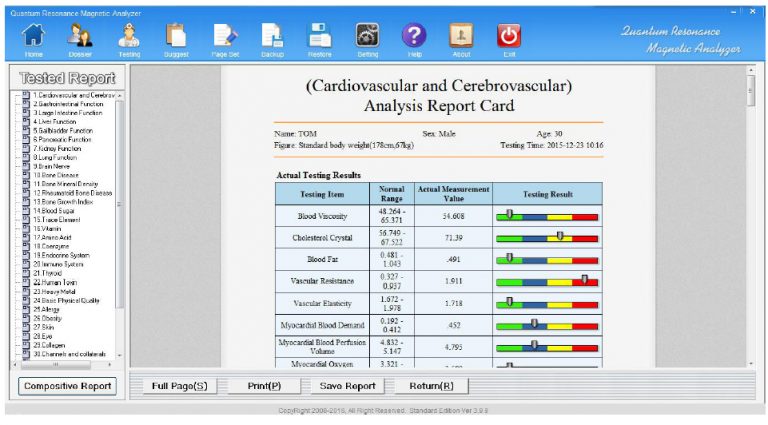Open Page Set options
This screenshot has height=425, width=768.
coord(224,37)
